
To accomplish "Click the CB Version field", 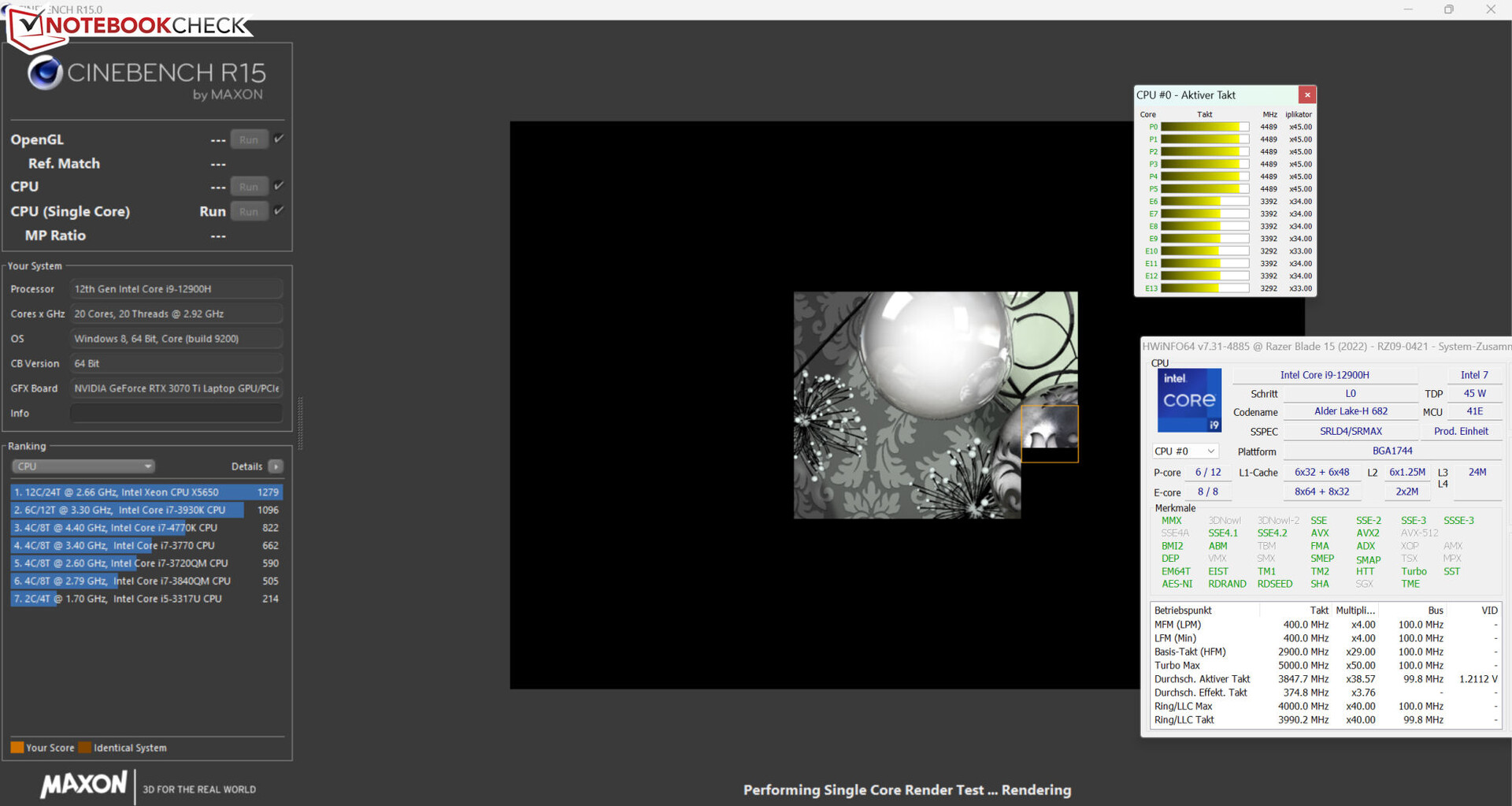I will point(176,363).
